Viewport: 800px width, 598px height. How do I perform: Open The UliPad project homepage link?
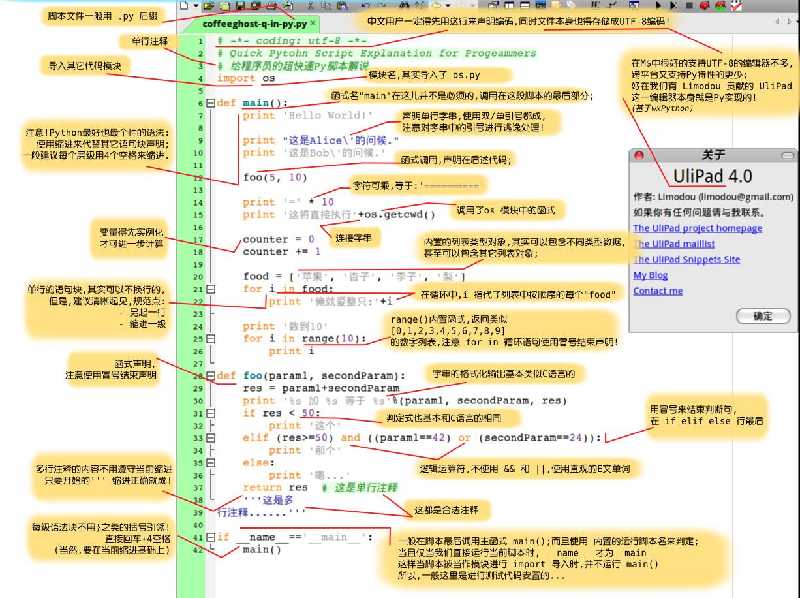(x=697, y=228)
